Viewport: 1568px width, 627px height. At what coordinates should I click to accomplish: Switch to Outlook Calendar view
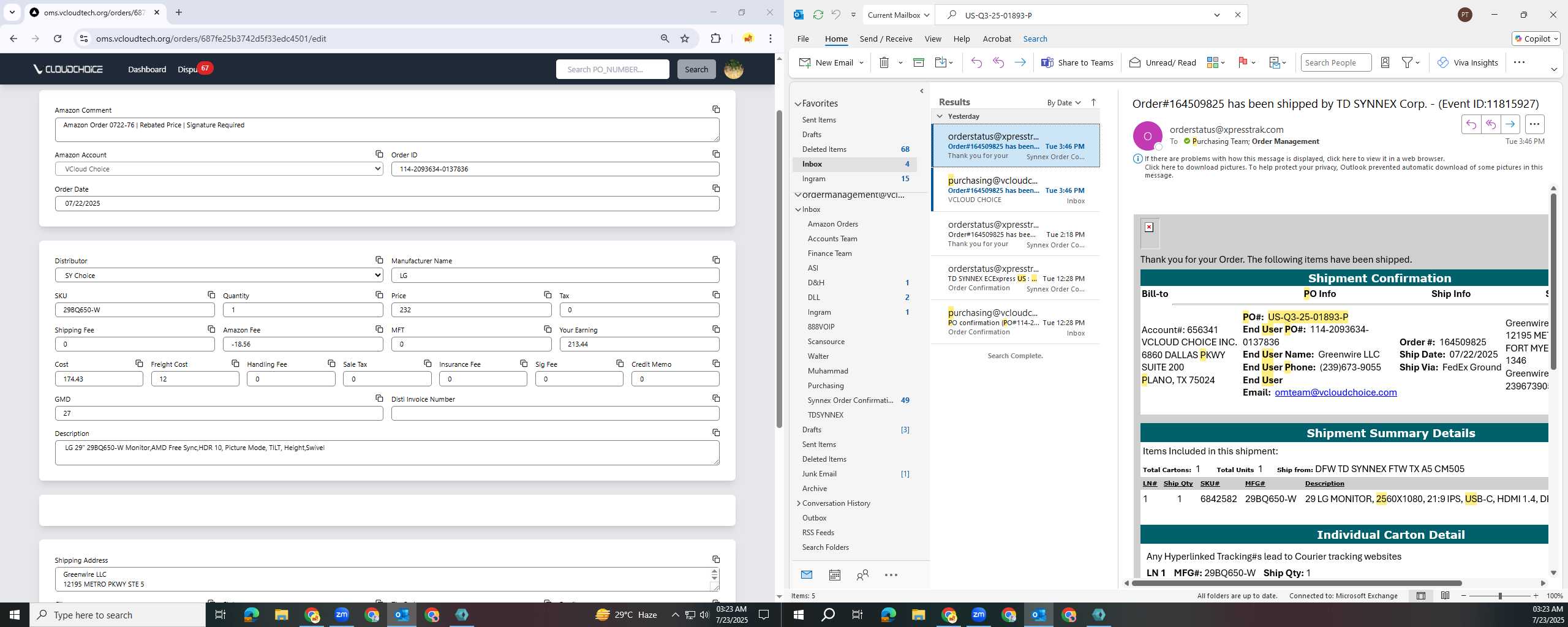(834, 575)
